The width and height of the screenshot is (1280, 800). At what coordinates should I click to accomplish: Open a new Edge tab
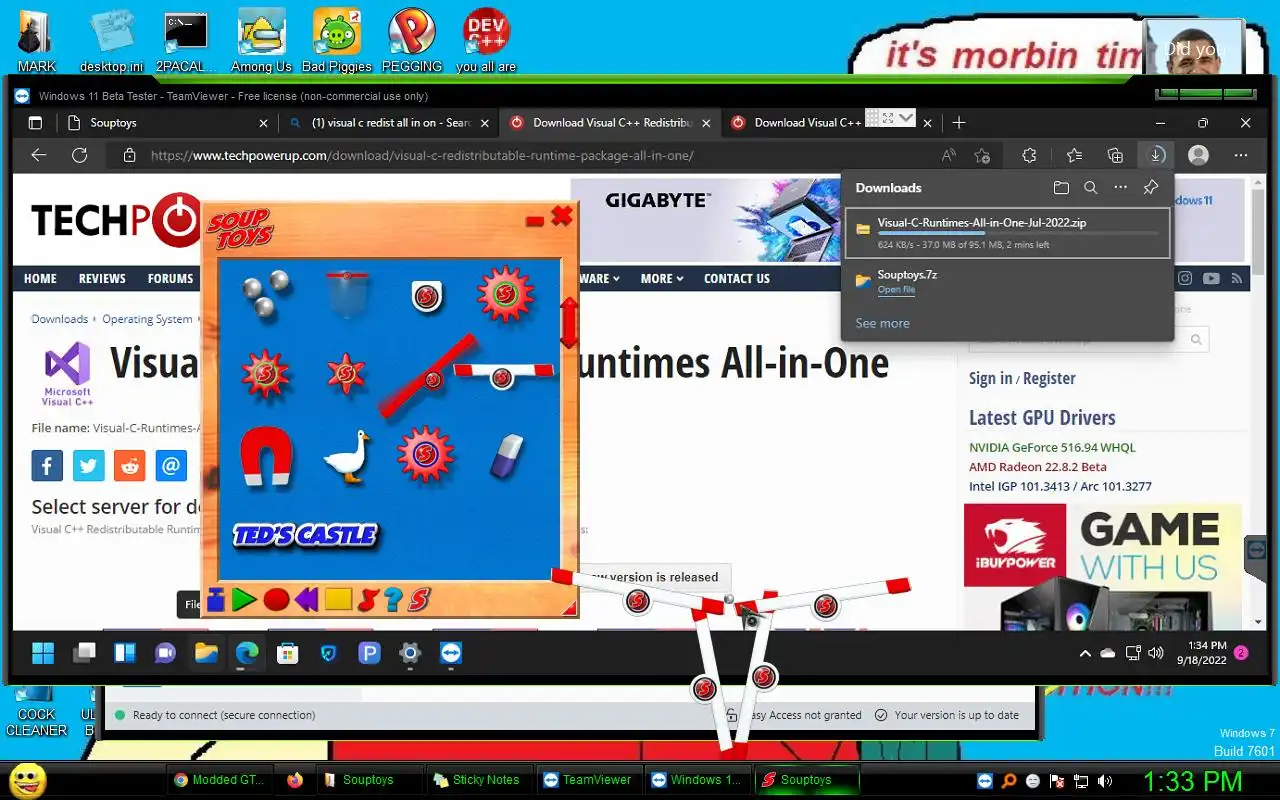(959, 123)
